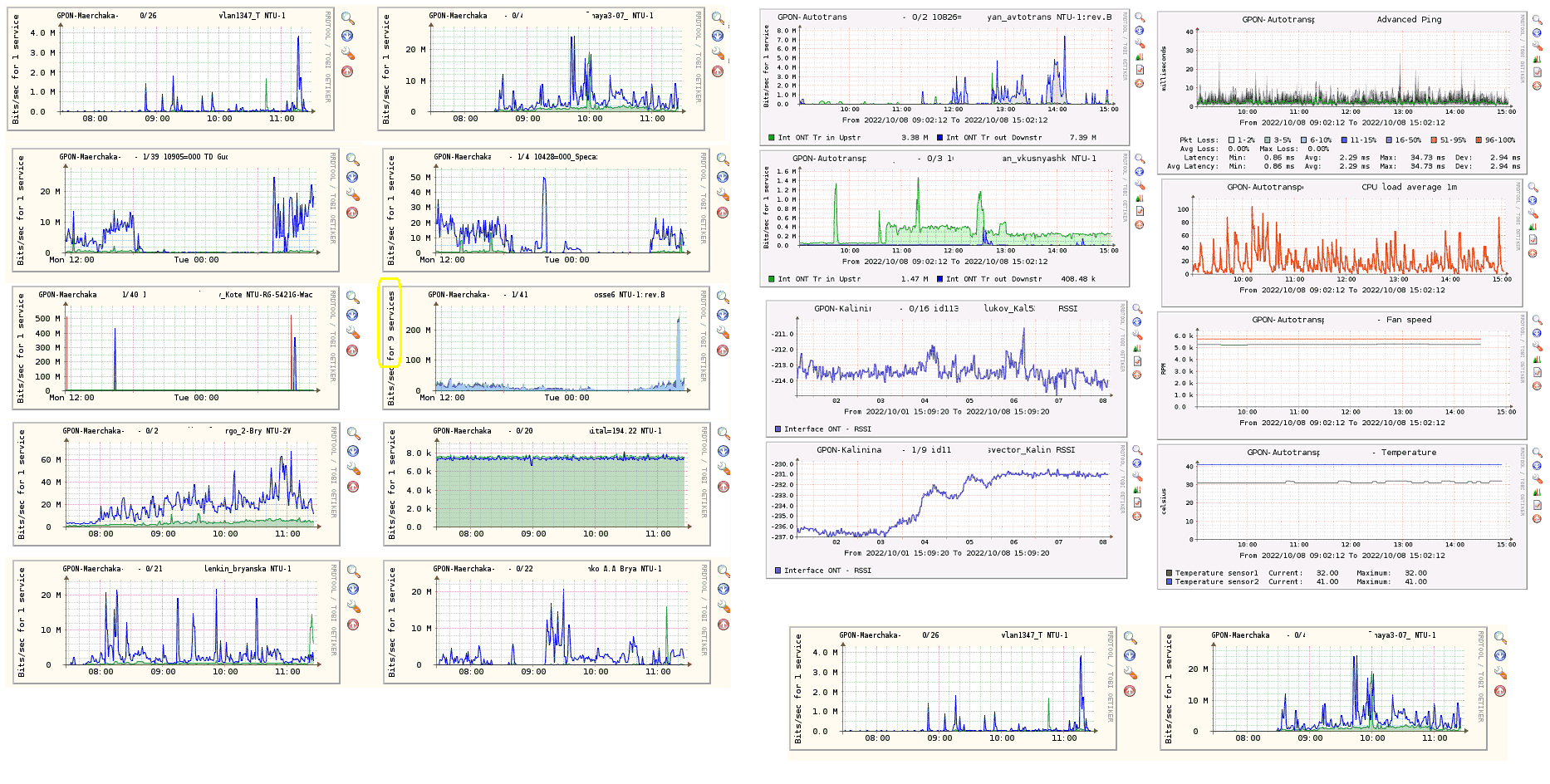Click red page-top arrow beside 1/40 graph

click(352, 350)
